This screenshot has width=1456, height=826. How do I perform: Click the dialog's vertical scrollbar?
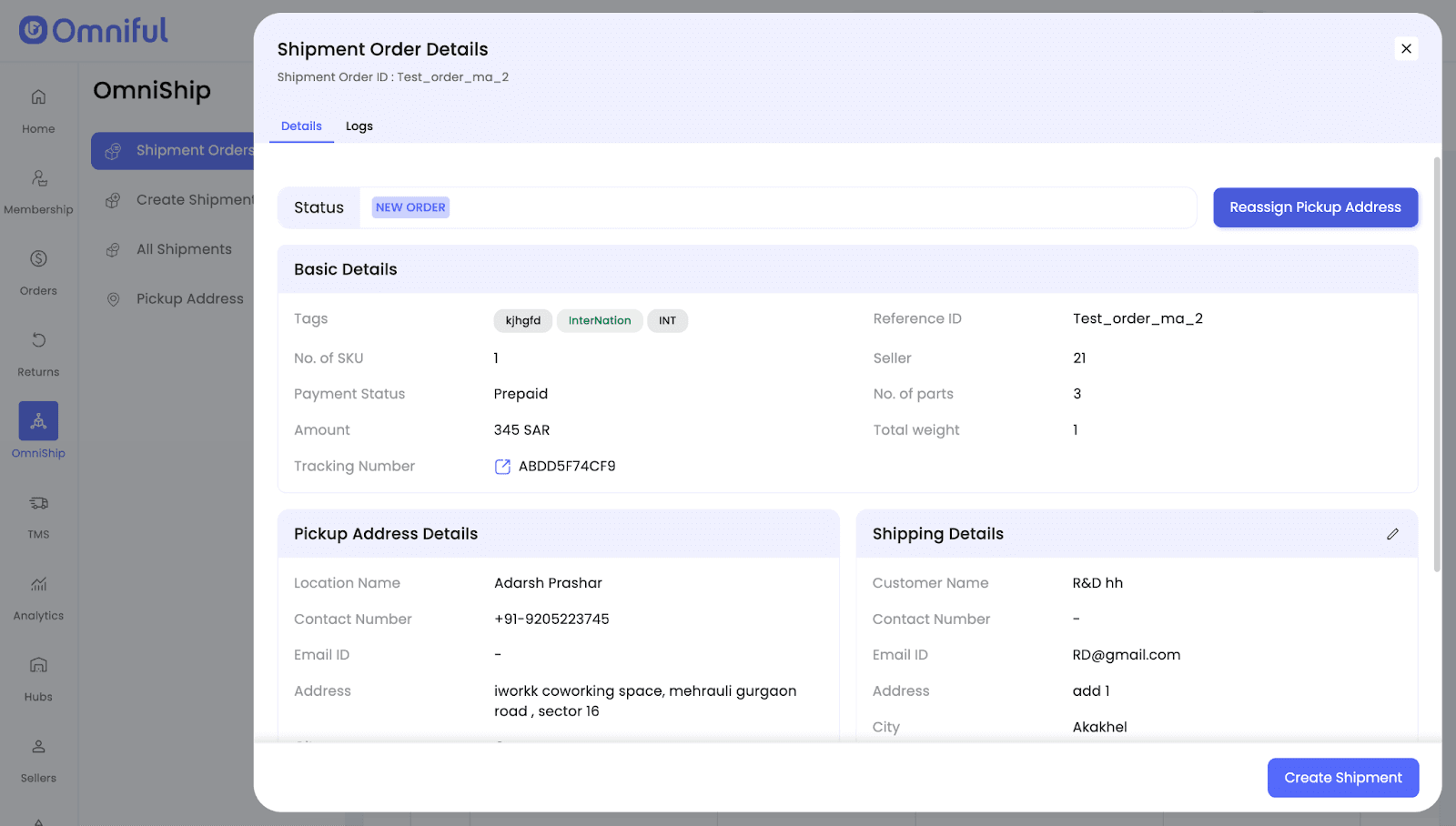coord(1437,364)
